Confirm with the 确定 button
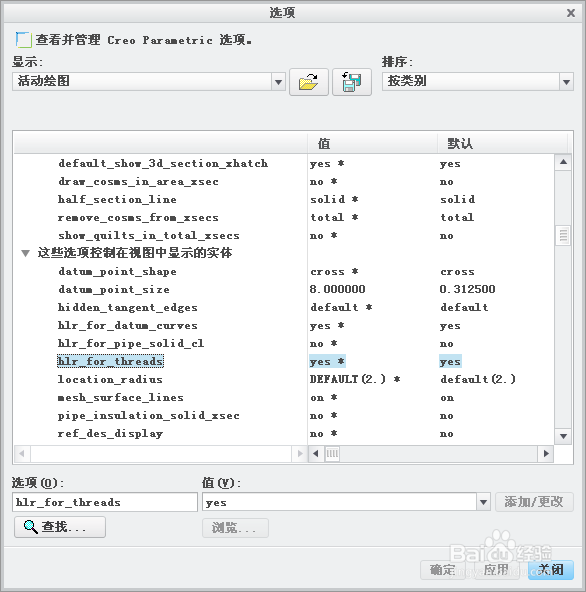This screenshot has height=592, width=586. click(x=444, y=570)
